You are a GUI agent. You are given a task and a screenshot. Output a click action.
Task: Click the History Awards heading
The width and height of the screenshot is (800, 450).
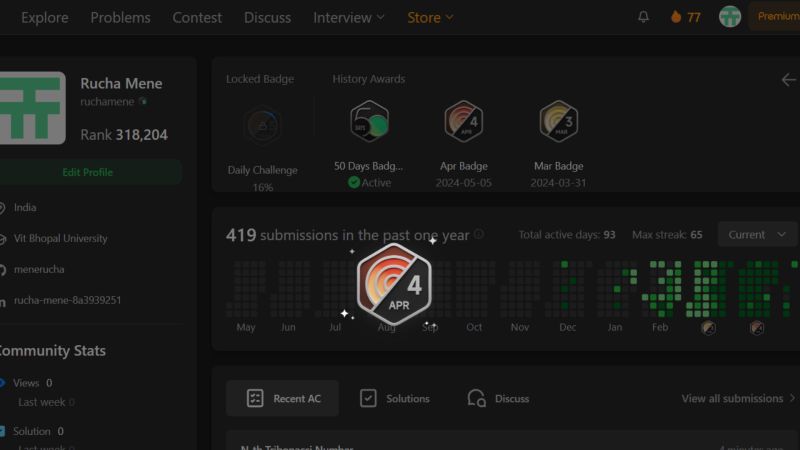coord(369,79)
